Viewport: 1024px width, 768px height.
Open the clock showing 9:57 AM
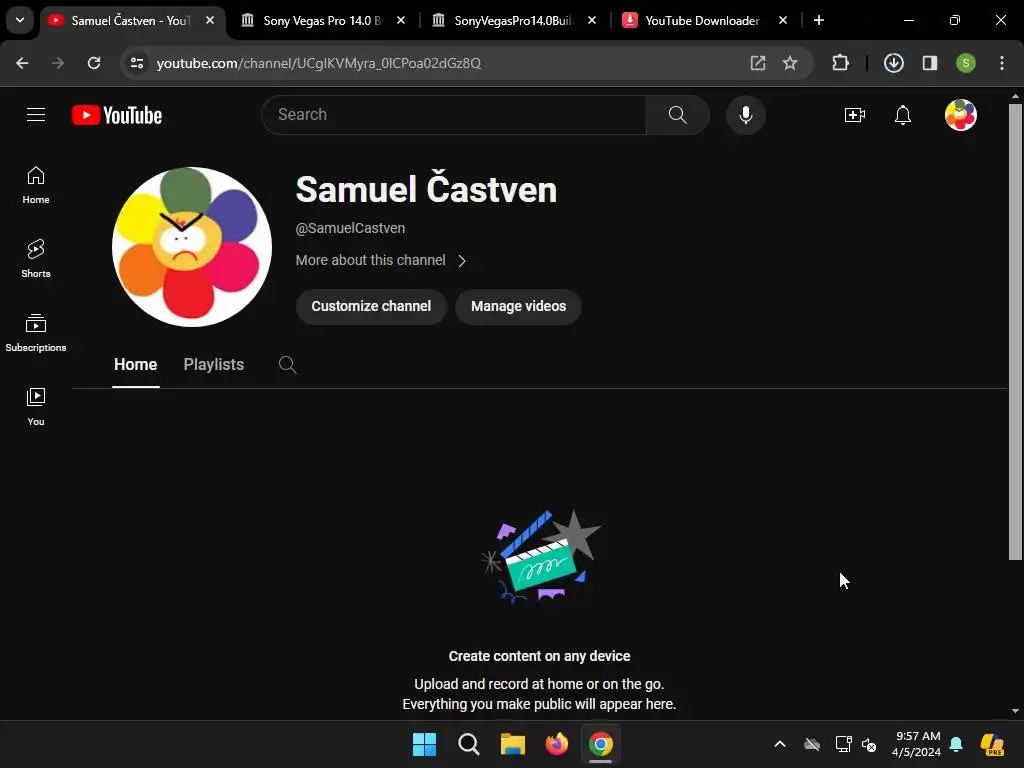tap(916, 744)
